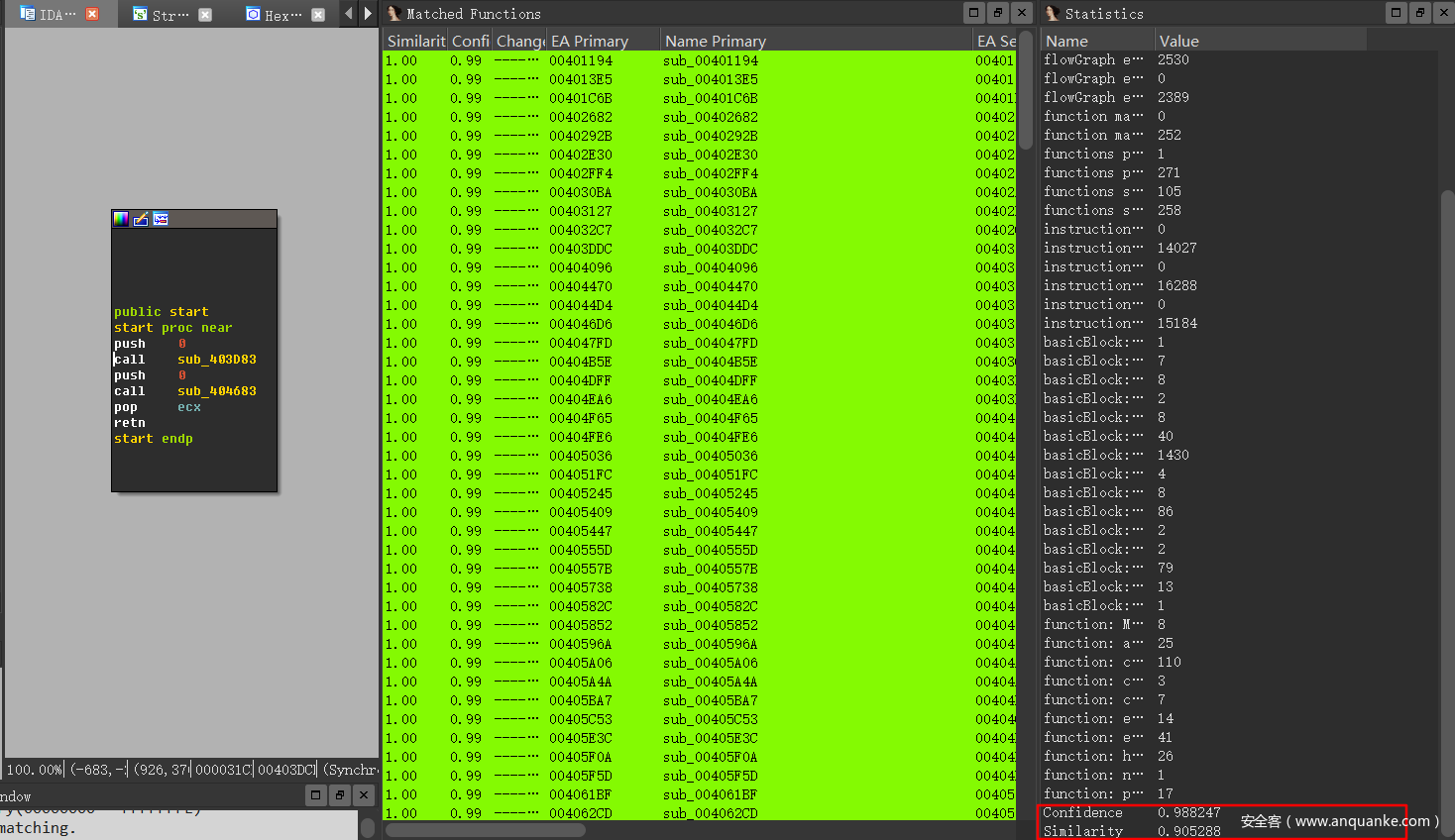Click the Statistics panel portrait icon
1455x840 pixels.
pos(1053,13)
